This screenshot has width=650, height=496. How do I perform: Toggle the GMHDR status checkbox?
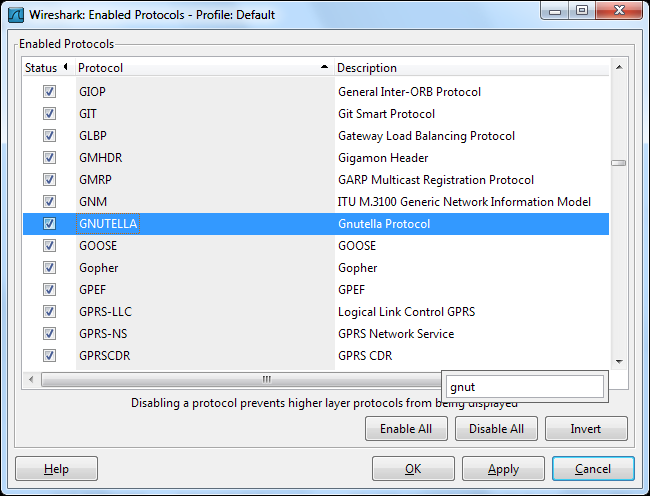pos(49,157)
